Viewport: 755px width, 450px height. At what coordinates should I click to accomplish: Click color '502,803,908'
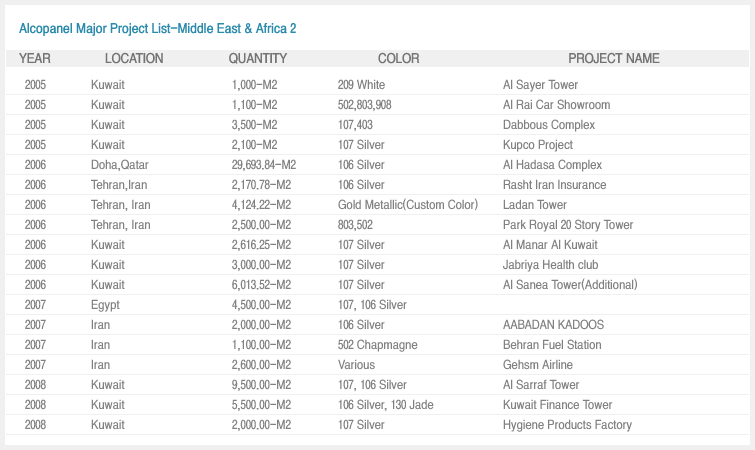point(364,105)
